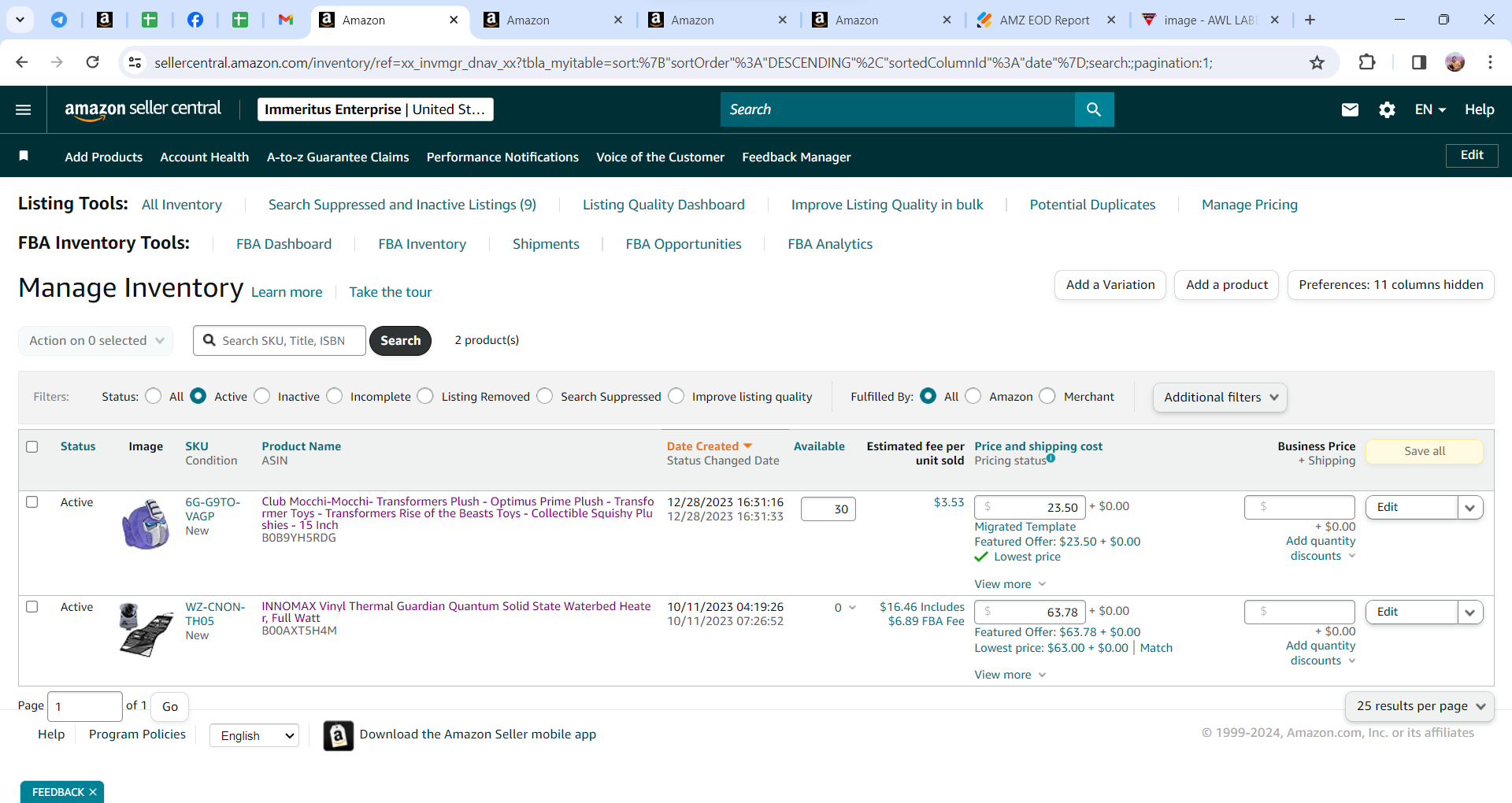The height and width of the screenshot is (803, 1512).
Task: Open Preferences: 11 columns hidden
Action: [1391, 285]
